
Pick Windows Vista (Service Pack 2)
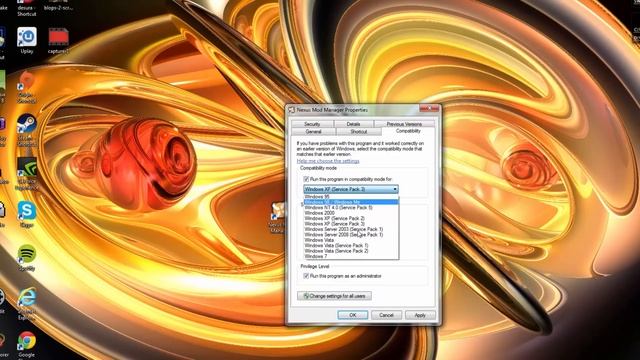coord(351,251)
